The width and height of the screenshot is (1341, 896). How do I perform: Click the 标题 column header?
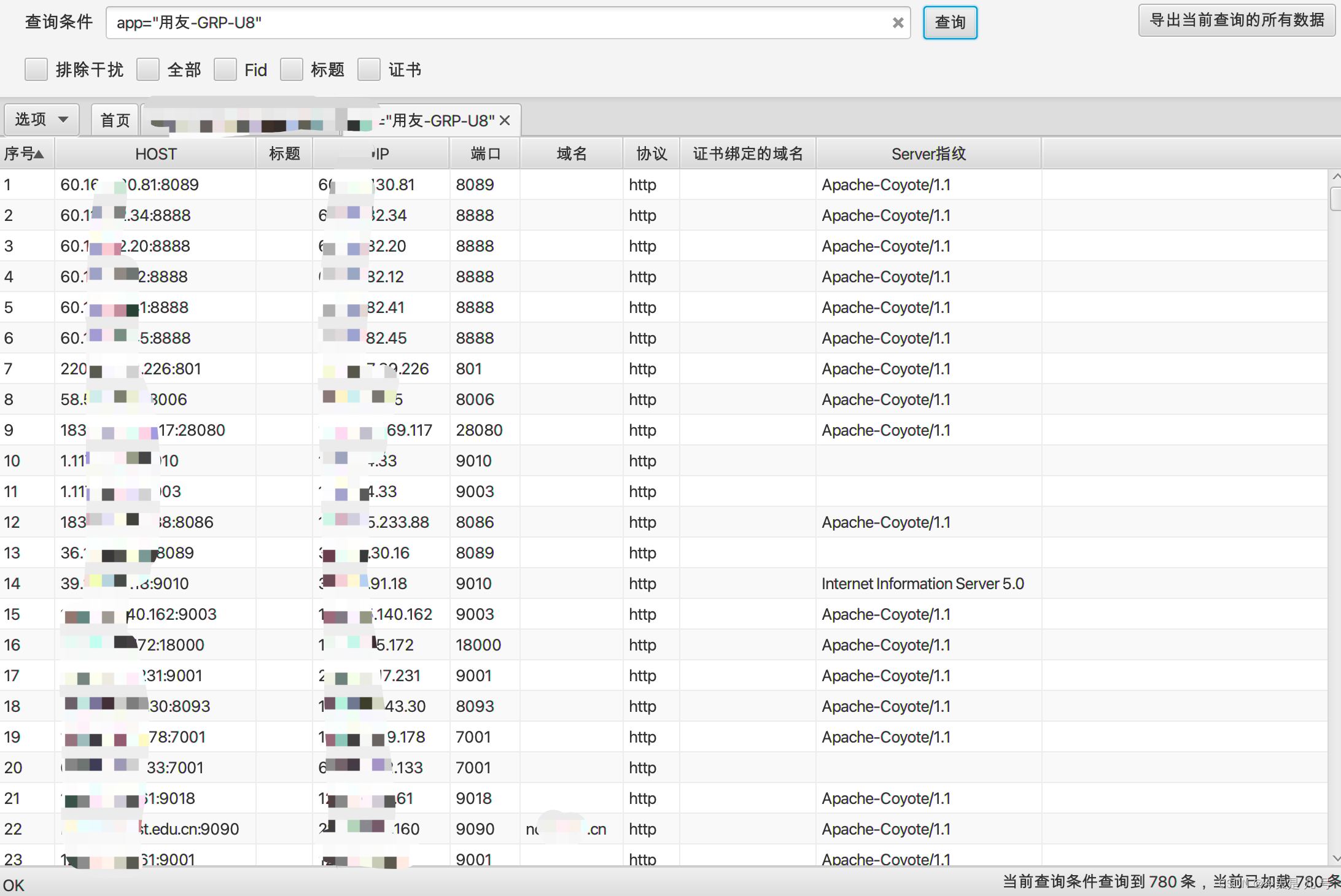click(x=284, y=153)
